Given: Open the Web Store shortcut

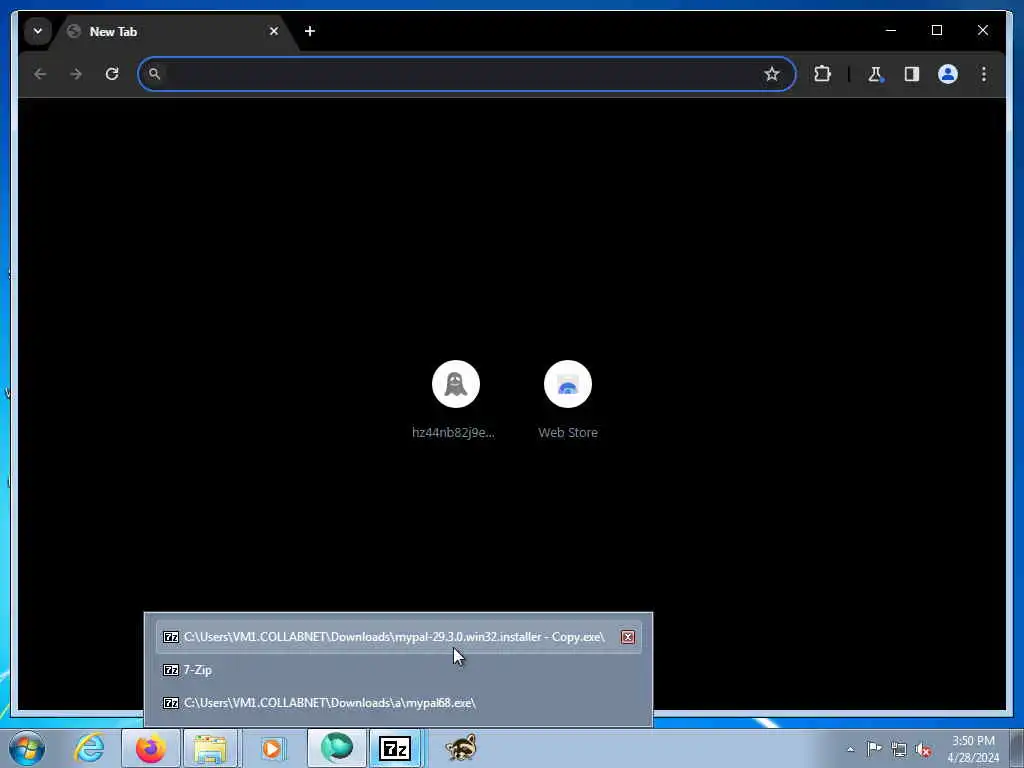Looking at the screenshot, I should click(x=568, y=399).
